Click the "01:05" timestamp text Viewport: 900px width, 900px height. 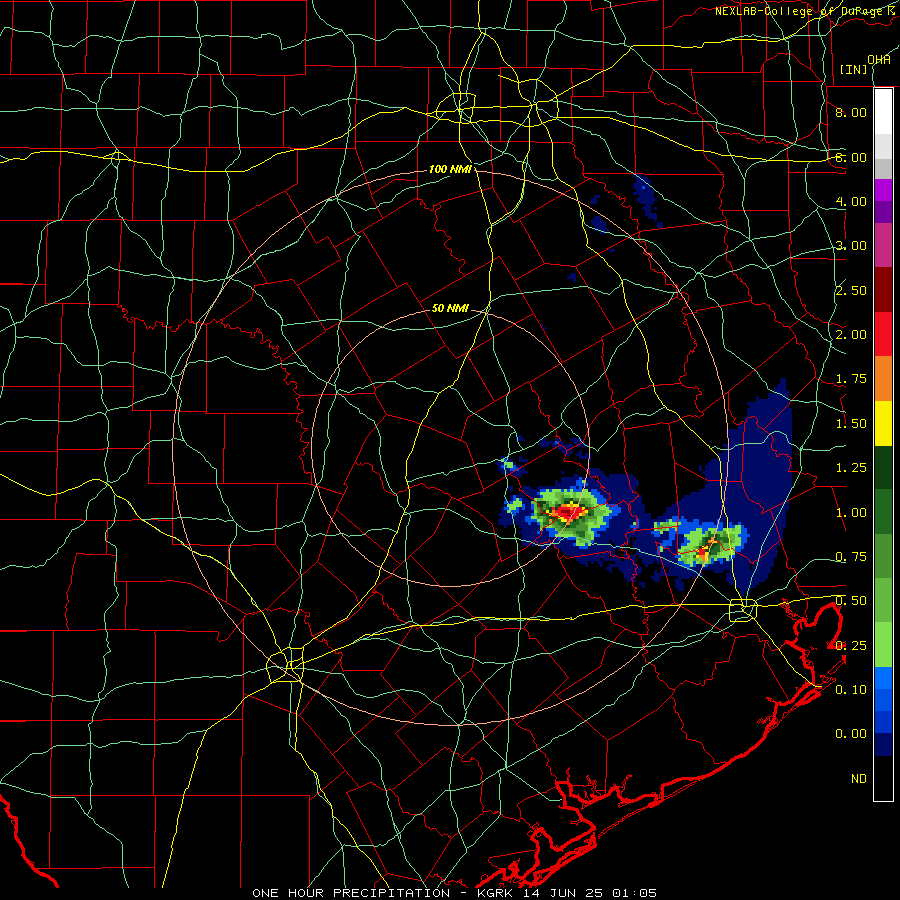pyautogui.click(x=634, y=893)
